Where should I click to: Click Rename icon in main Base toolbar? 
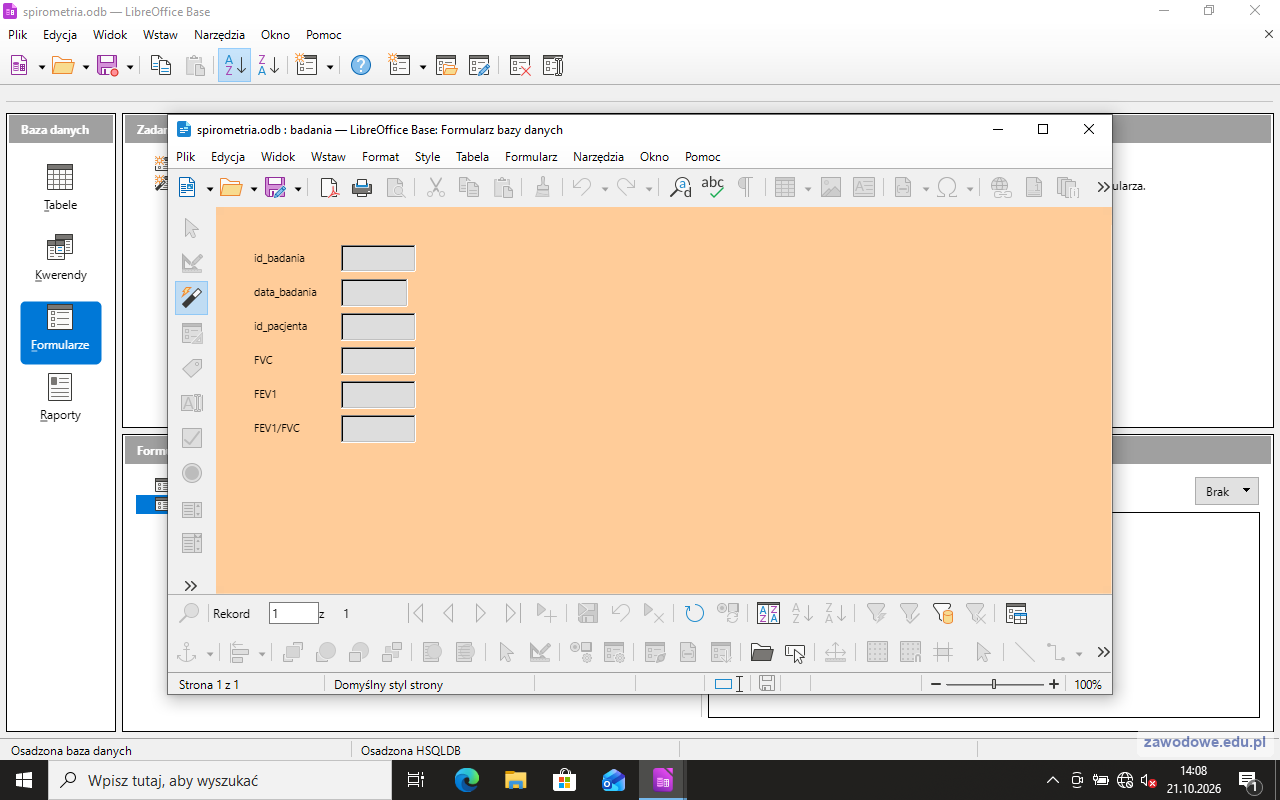pyautogui.click(x=553, y=65)
